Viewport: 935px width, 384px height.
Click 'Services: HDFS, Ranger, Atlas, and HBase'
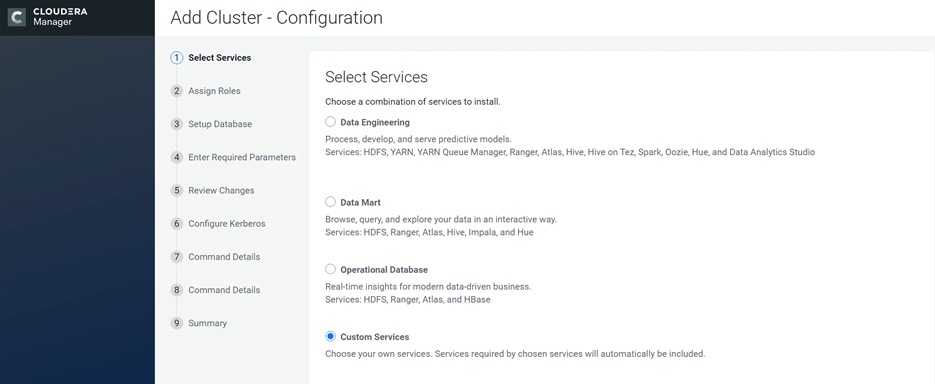pos(408,300)
